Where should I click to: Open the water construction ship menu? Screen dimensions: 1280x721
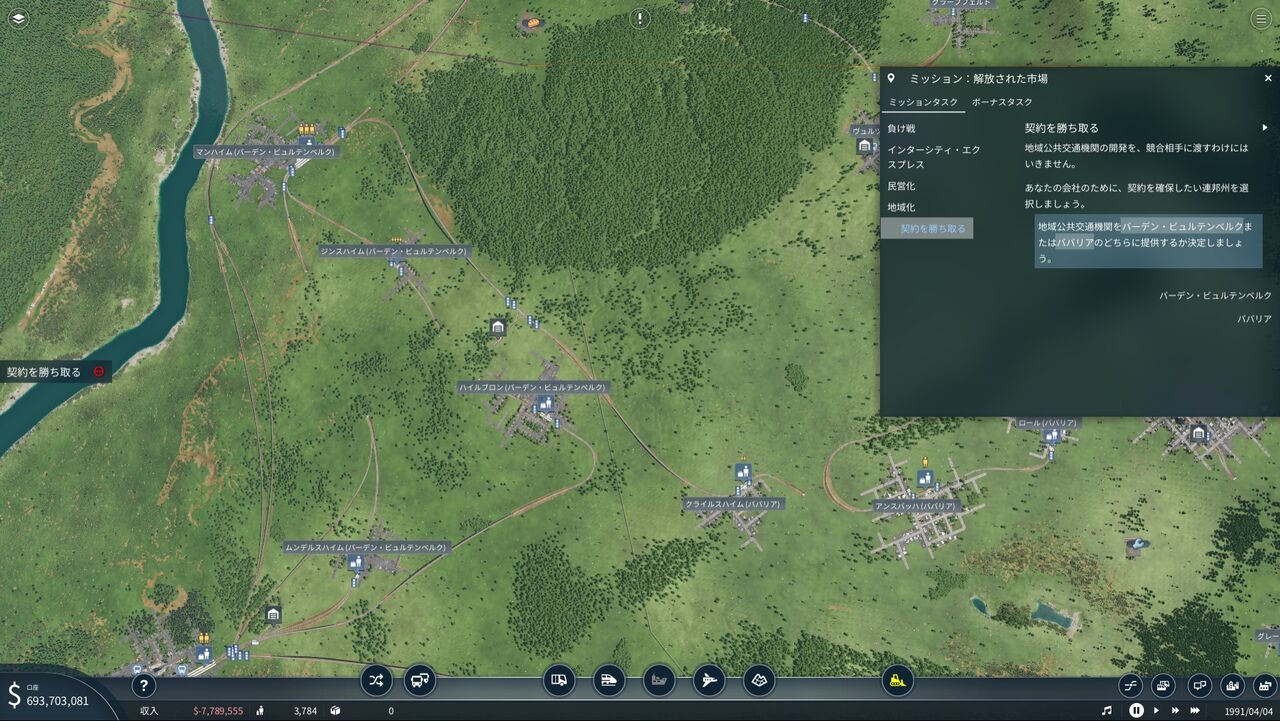coord(659,680)
